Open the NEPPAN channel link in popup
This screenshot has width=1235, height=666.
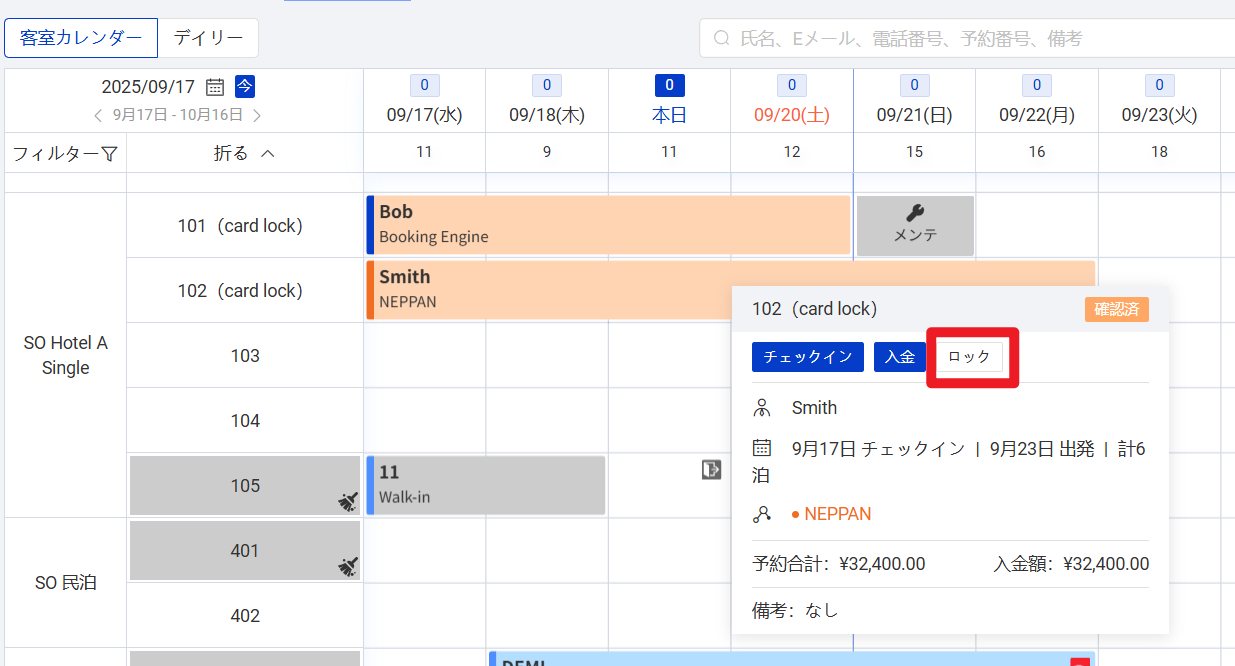click(837, 514)
